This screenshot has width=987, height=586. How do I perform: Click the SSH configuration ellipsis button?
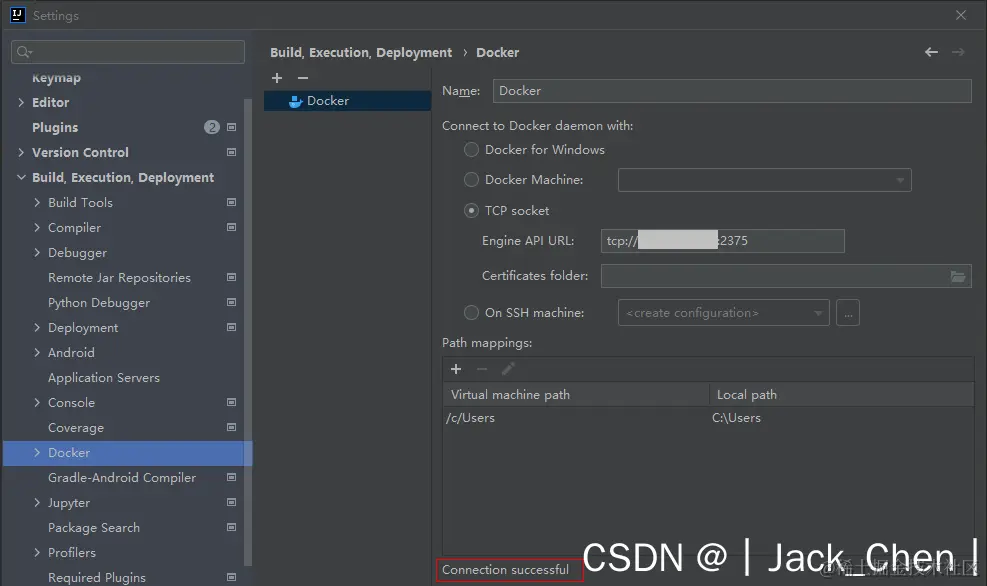(x=848, y=313)
